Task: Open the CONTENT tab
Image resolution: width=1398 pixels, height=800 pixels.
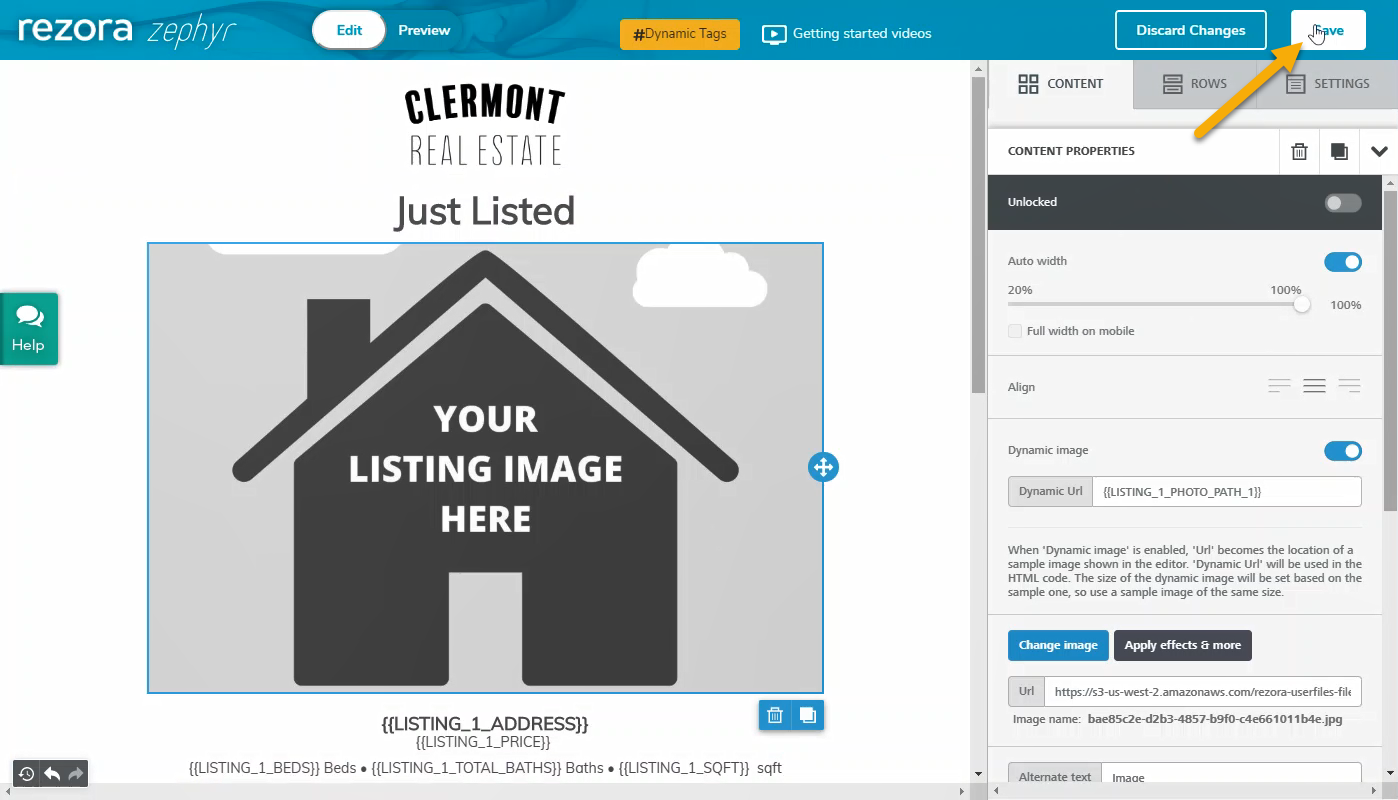Action: pos(1061,84)
